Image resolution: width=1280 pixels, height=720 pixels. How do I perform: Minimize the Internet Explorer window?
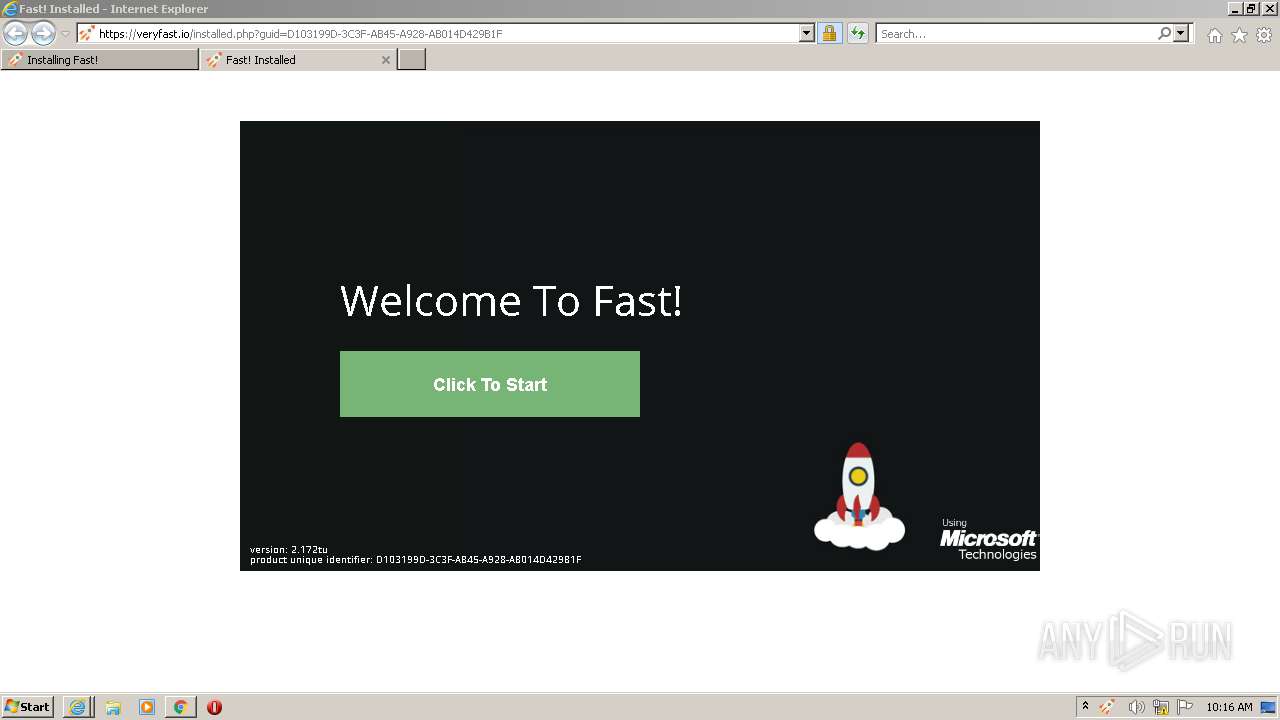pyautogui.click(x=1235, y=9)
